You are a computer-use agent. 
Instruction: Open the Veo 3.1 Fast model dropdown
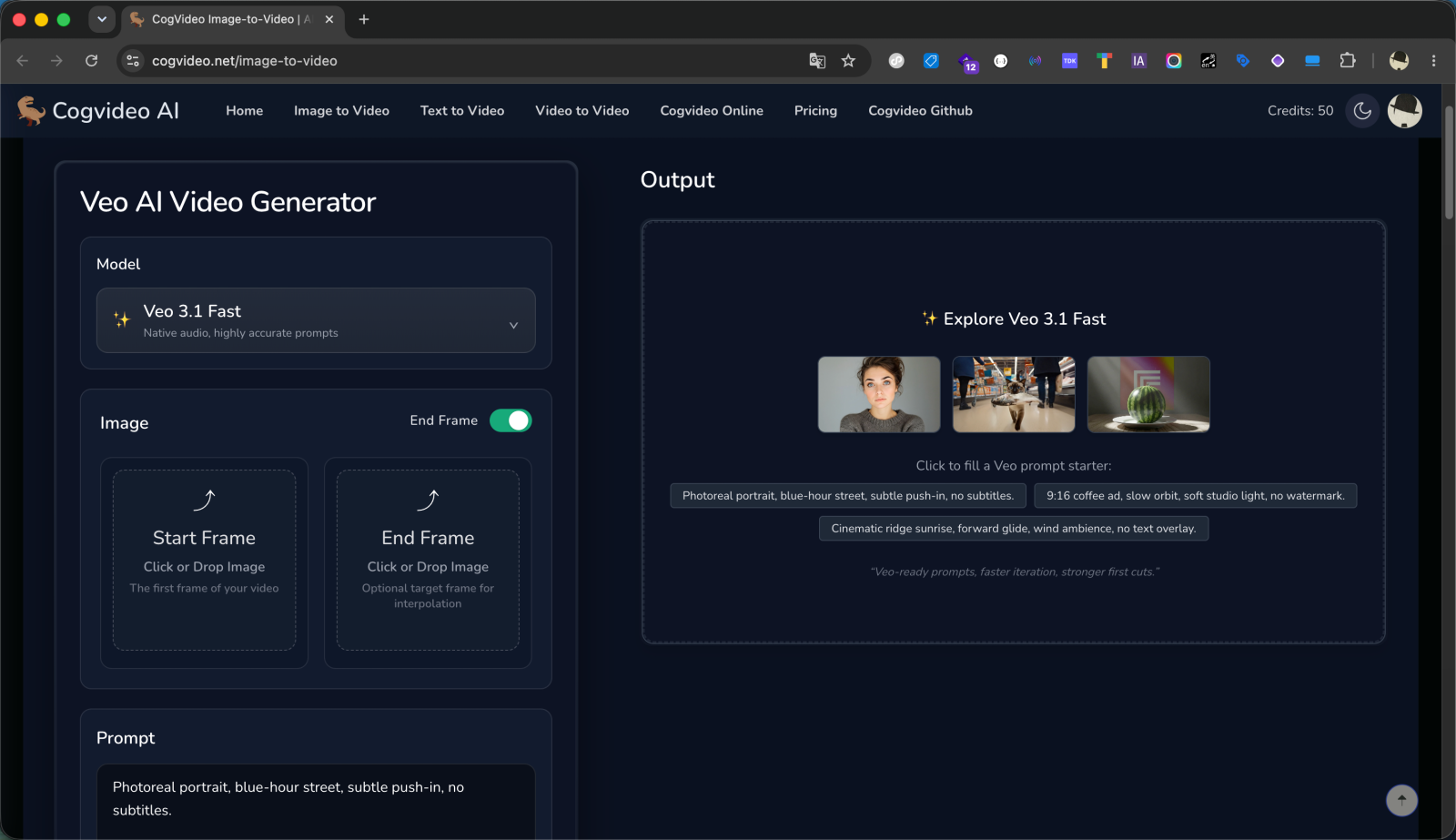(x=316, y=320)
